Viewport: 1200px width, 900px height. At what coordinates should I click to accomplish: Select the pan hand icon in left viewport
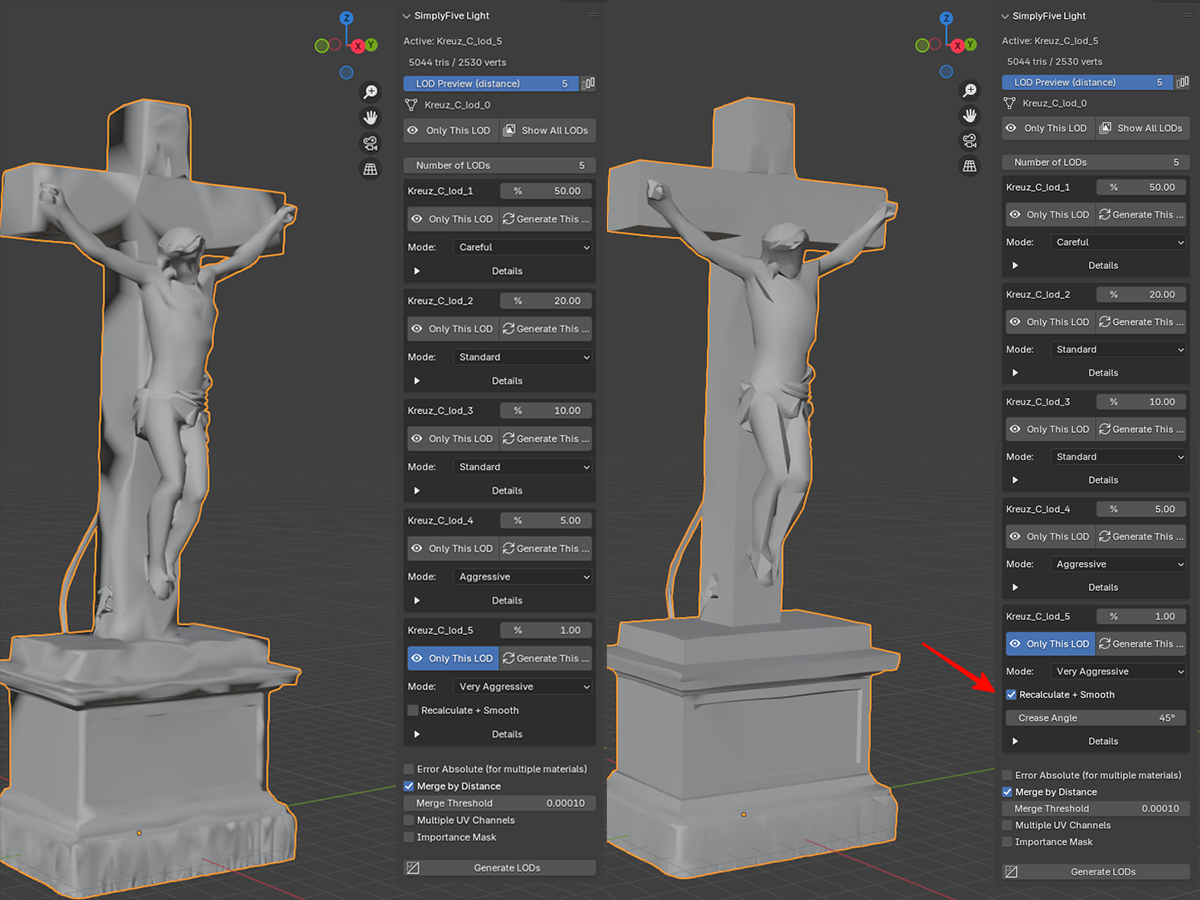click(371, 118)
